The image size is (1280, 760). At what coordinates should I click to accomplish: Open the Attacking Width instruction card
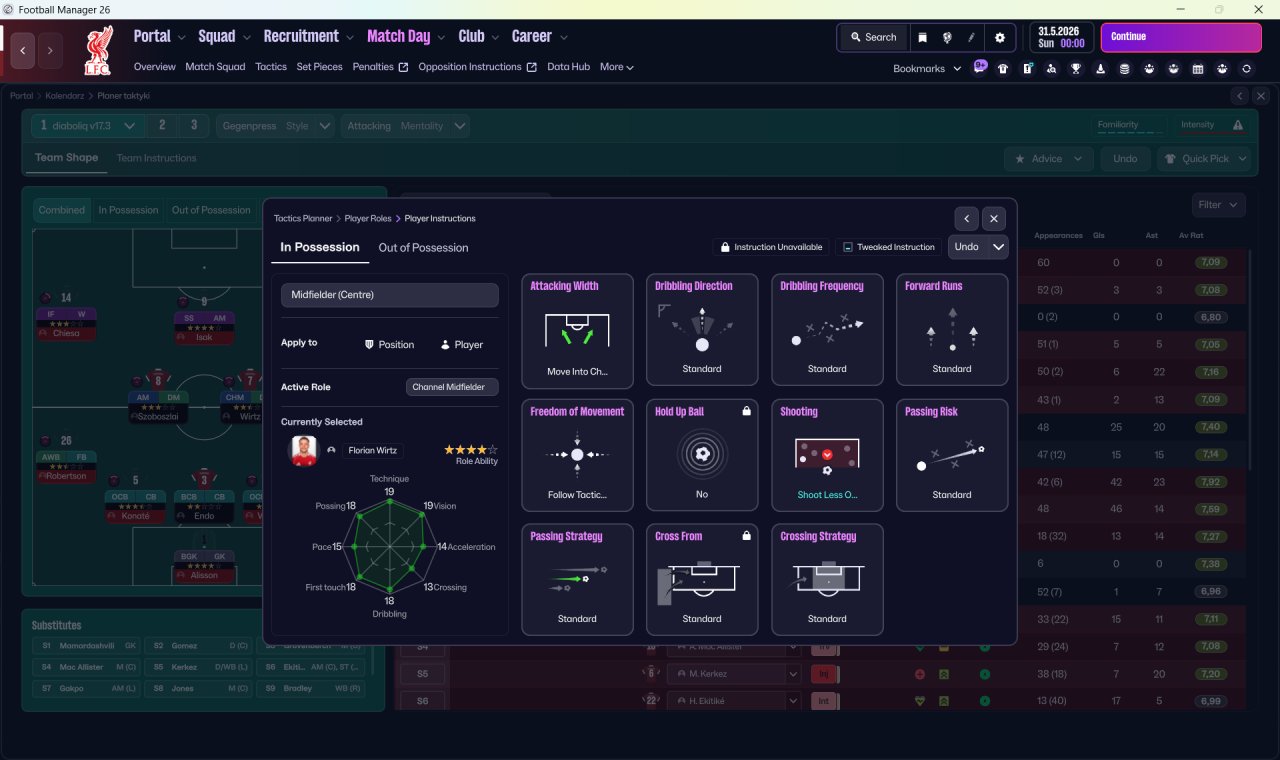[577, 330]
